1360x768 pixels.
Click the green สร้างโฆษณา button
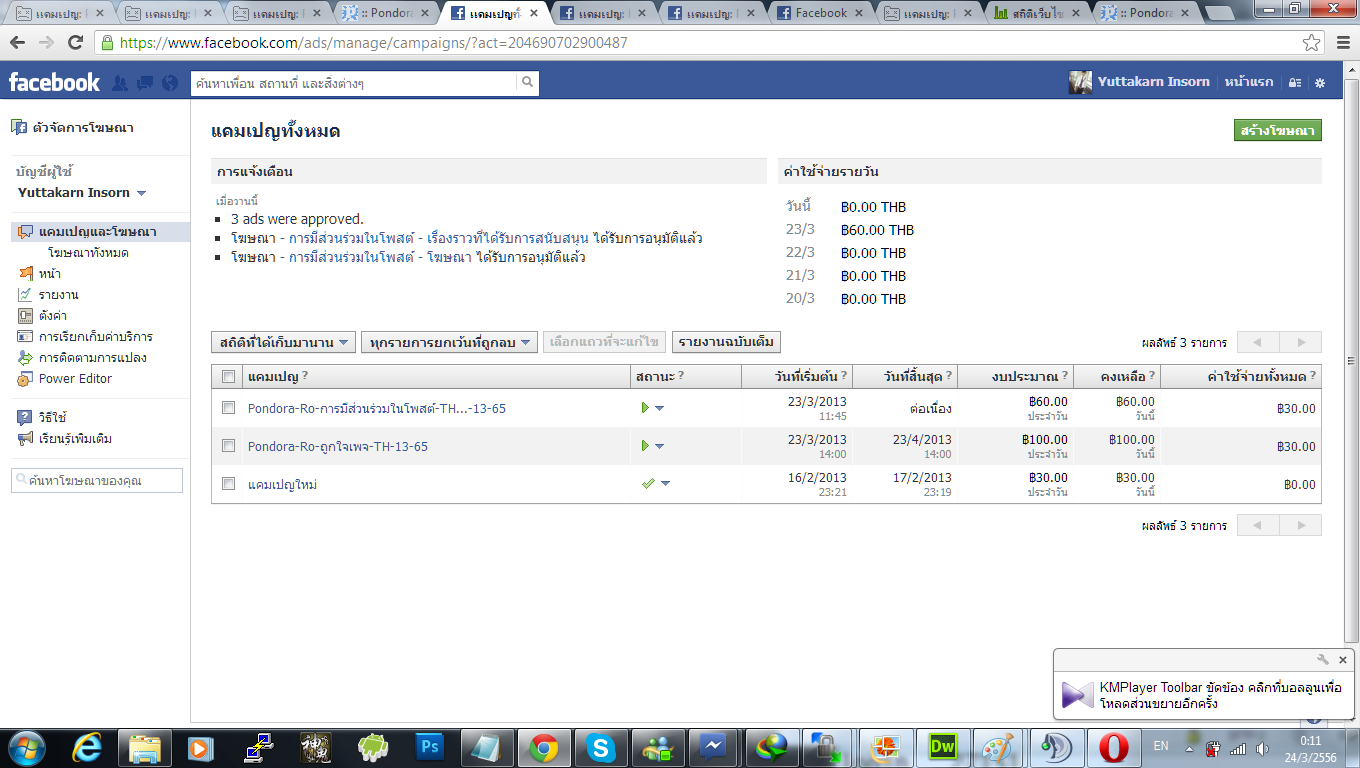pos(1278,131)
